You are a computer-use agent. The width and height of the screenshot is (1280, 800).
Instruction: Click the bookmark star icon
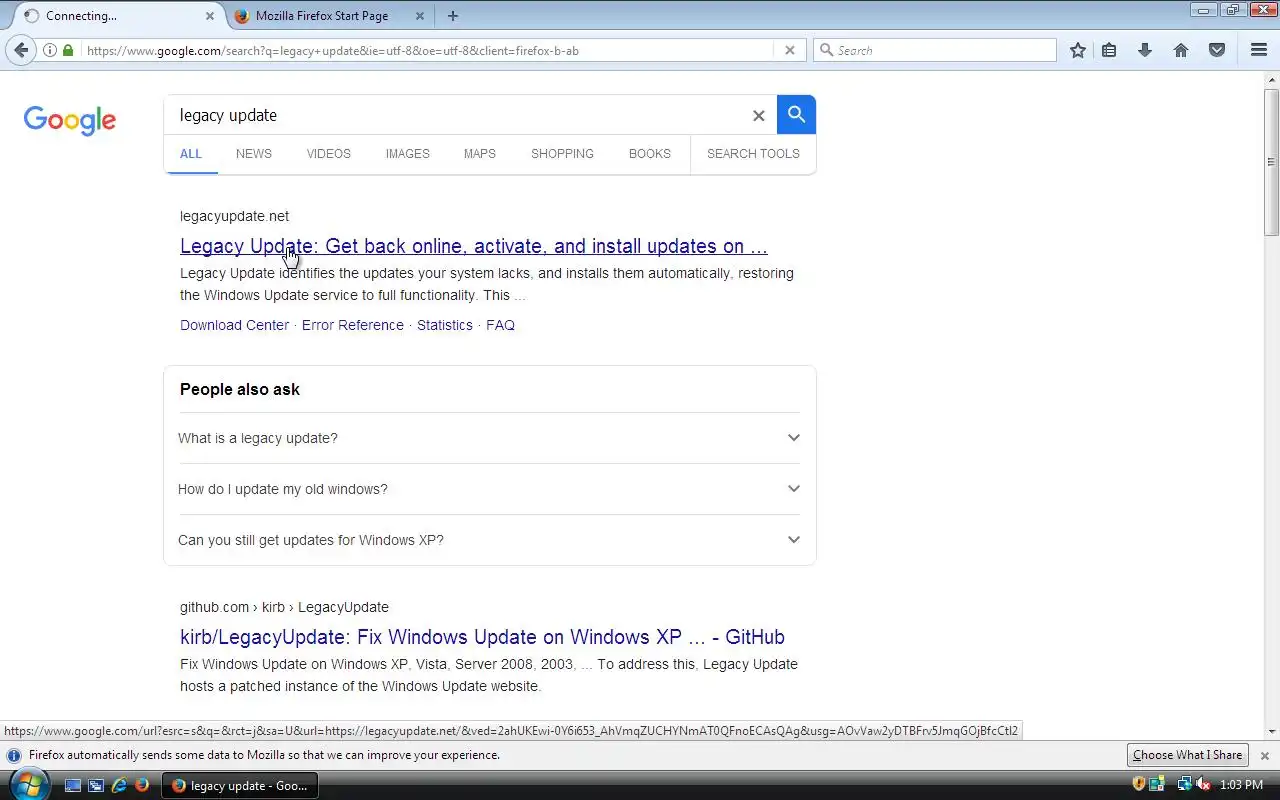pyautogui.click(x=1077, y=50)
